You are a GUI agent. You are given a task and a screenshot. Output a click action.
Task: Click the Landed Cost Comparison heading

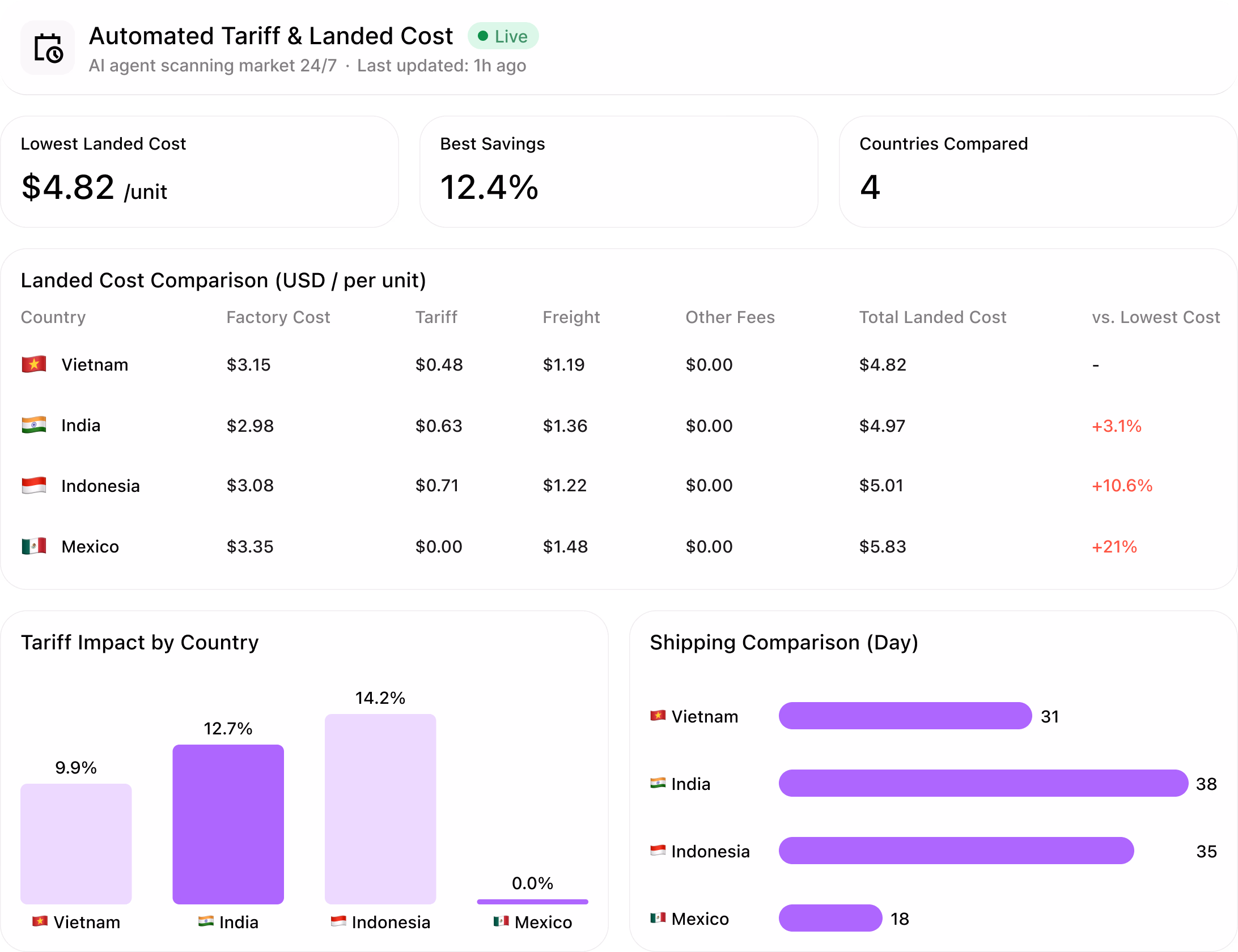pos(223,280)
